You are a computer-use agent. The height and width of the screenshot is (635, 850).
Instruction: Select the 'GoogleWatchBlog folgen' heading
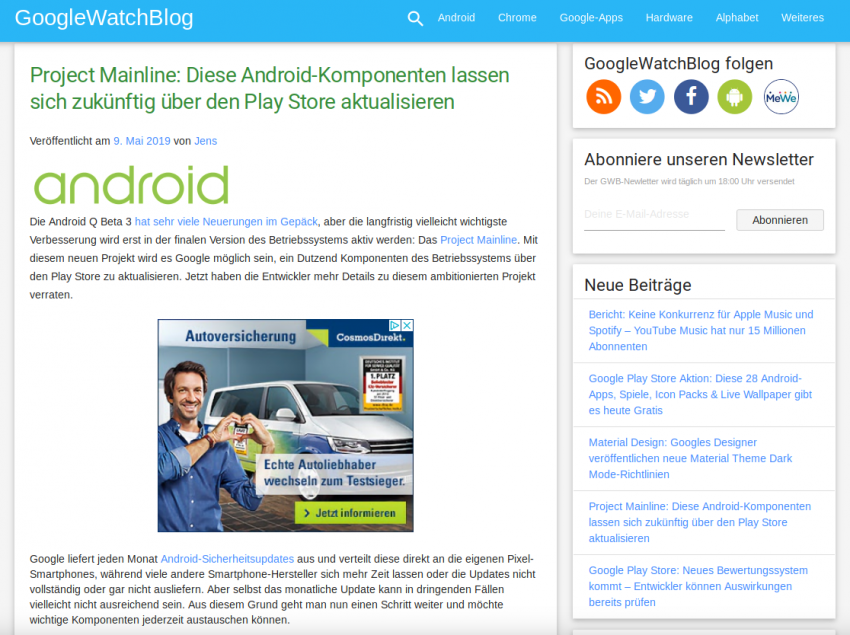pos(679,63)
